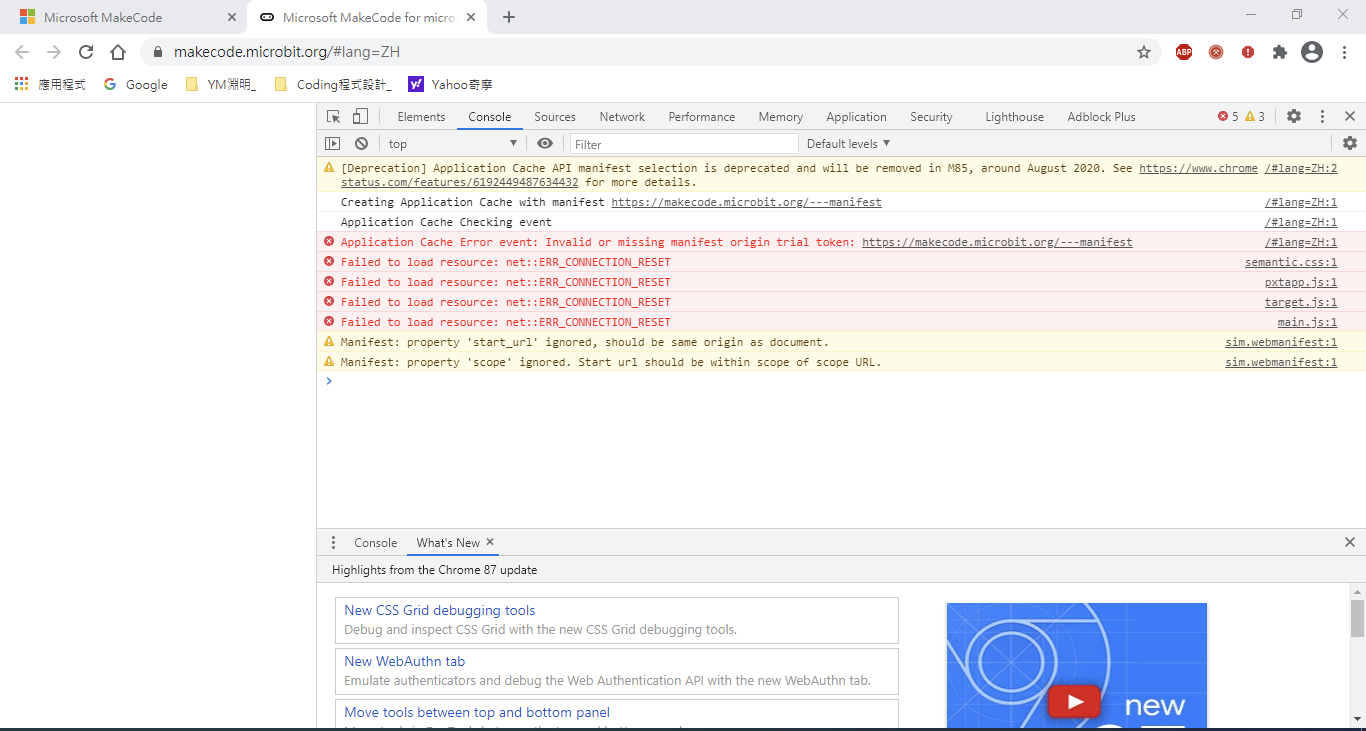The height and width of the screenshot is (731, 1366).
Task: Click the console Filter input field
Action: 684,144
